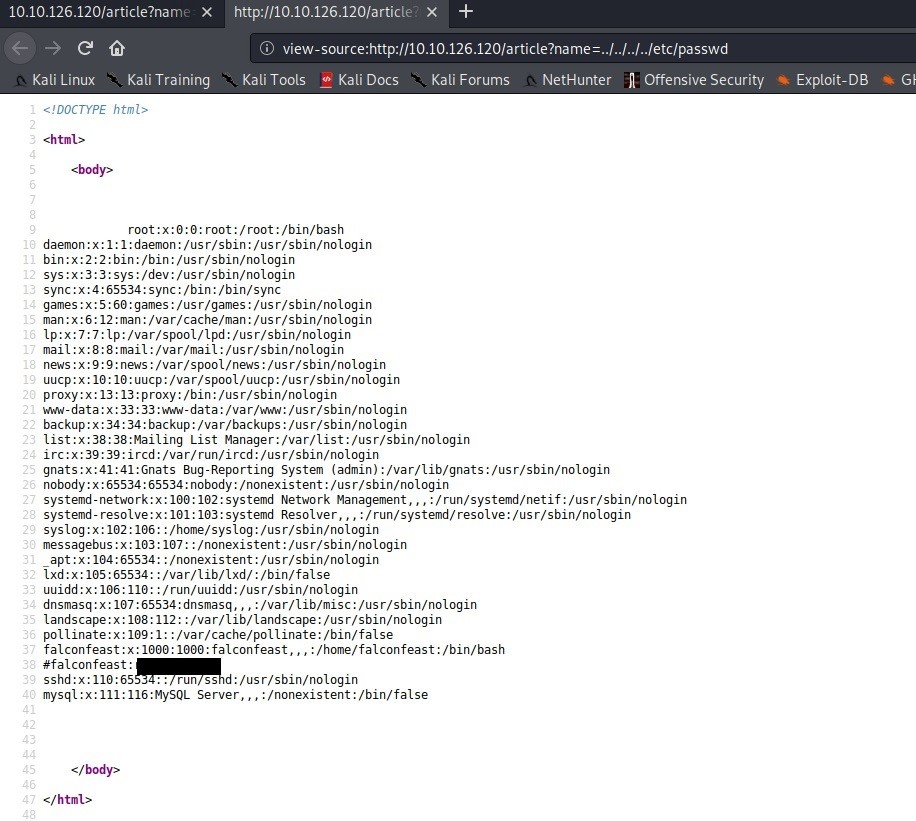Go to the browser Home page
916x821 pixels.
(117, 48)
